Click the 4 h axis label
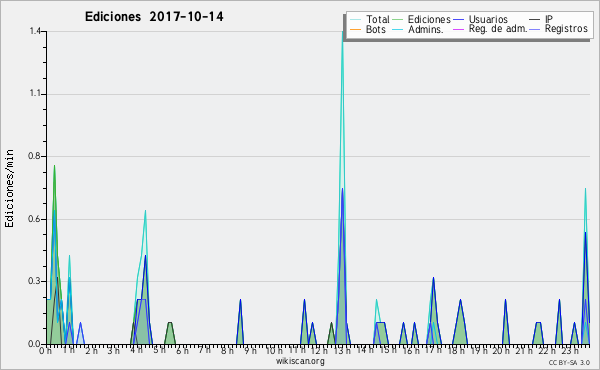 click(137, 350)
